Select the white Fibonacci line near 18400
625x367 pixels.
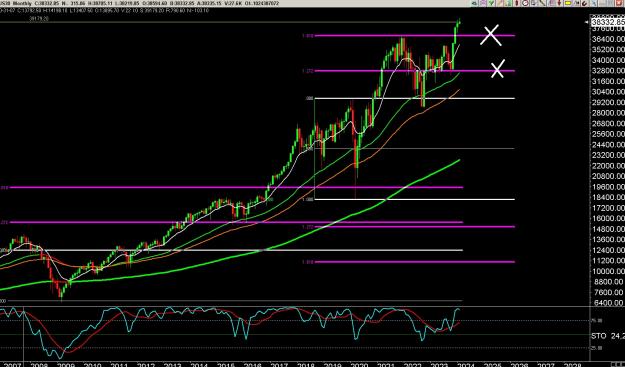pyautogui.click(x=415, y=199)
